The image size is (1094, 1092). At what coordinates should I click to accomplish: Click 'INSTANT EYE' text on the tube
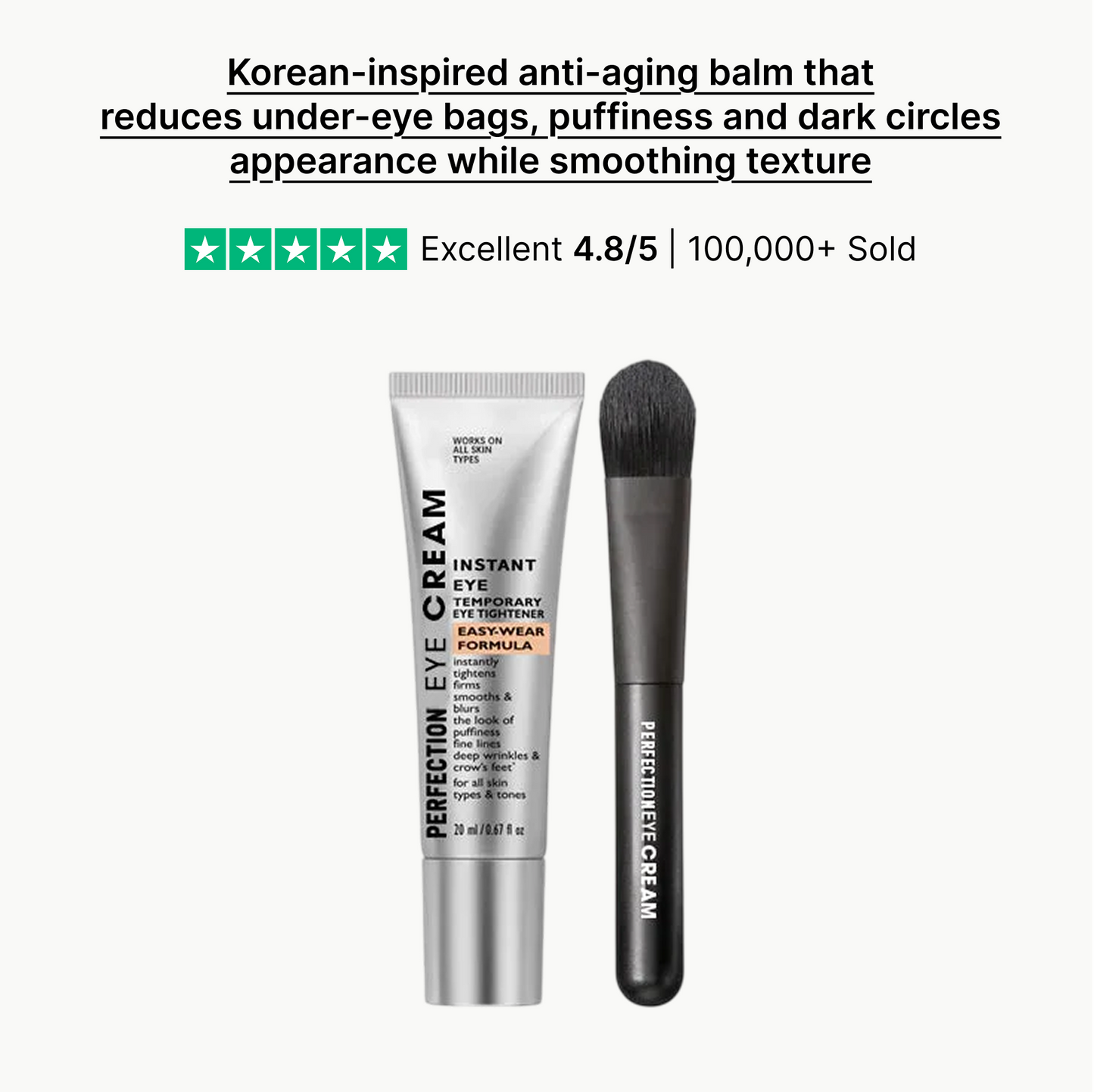tap(494, 574)
